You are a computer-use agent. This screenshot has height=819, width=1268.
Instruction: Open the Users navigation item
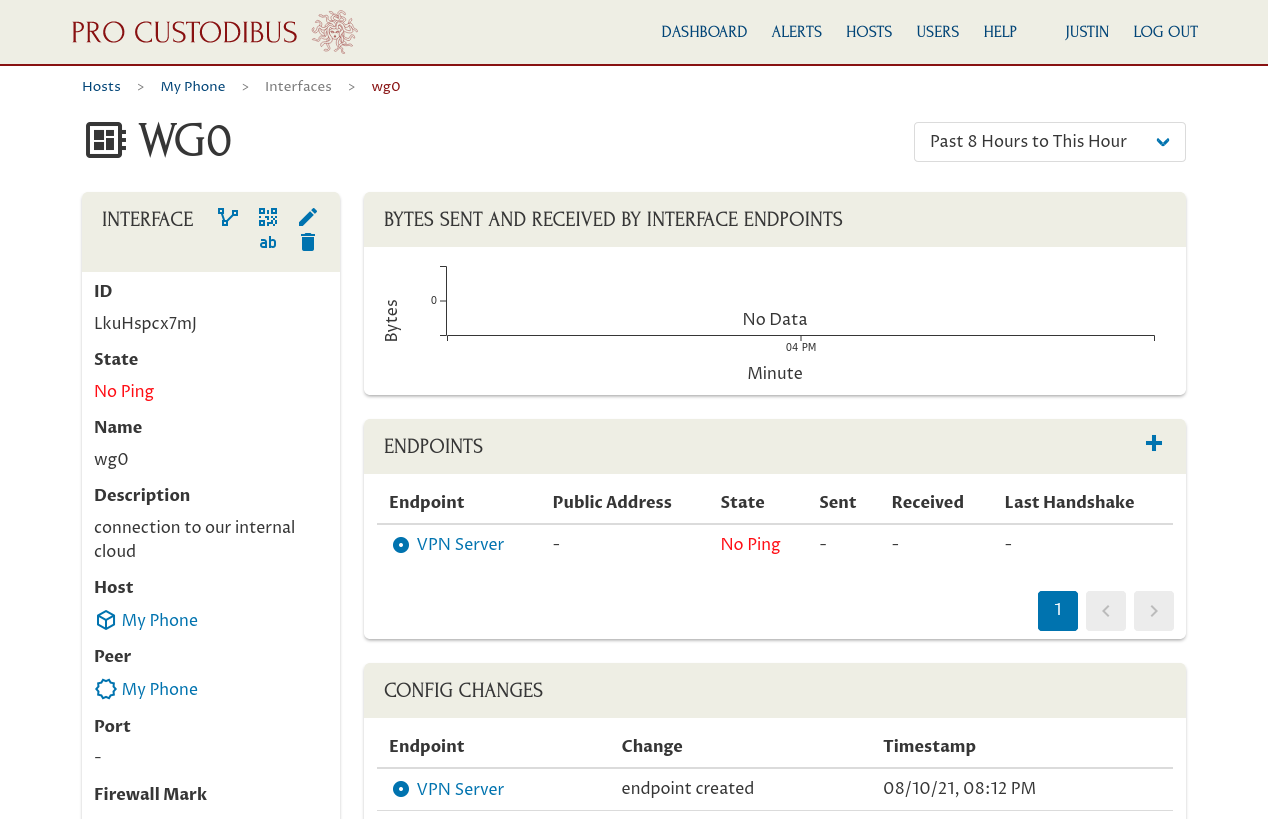click(x=938, y=32)
